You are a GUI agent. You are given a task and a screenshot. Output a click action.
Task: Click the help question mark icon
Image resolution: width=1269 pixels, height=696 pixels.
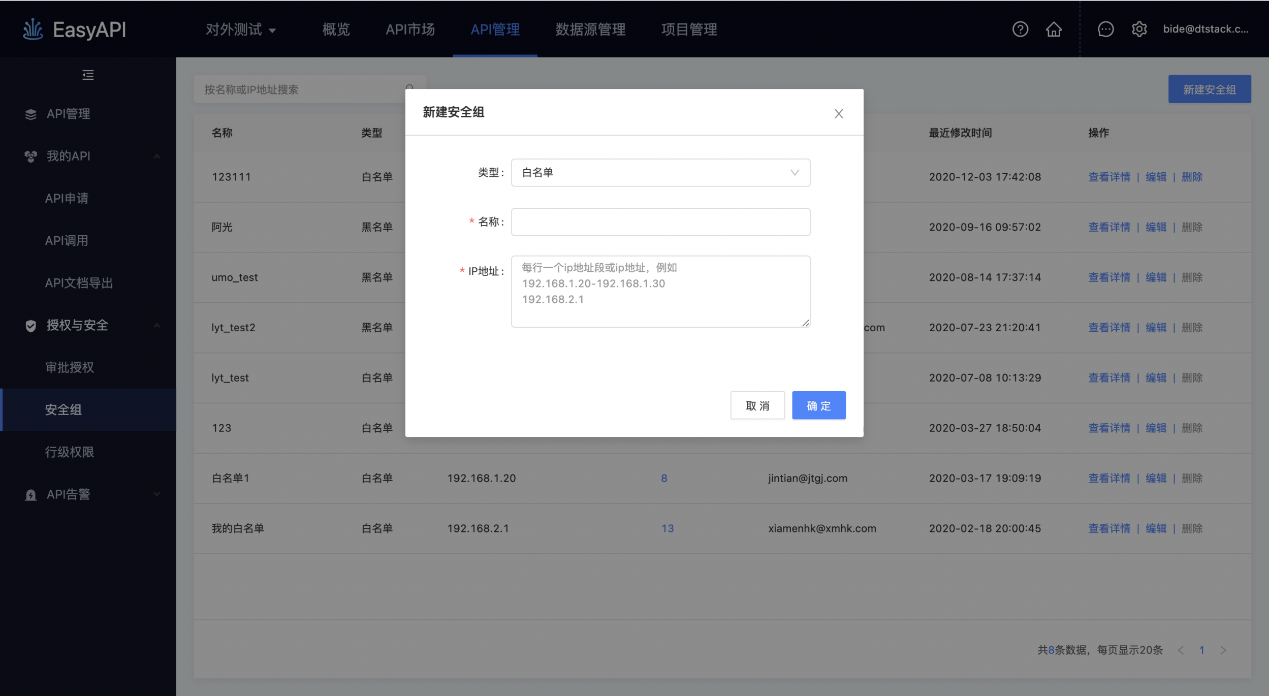[x=1020, y=29]
